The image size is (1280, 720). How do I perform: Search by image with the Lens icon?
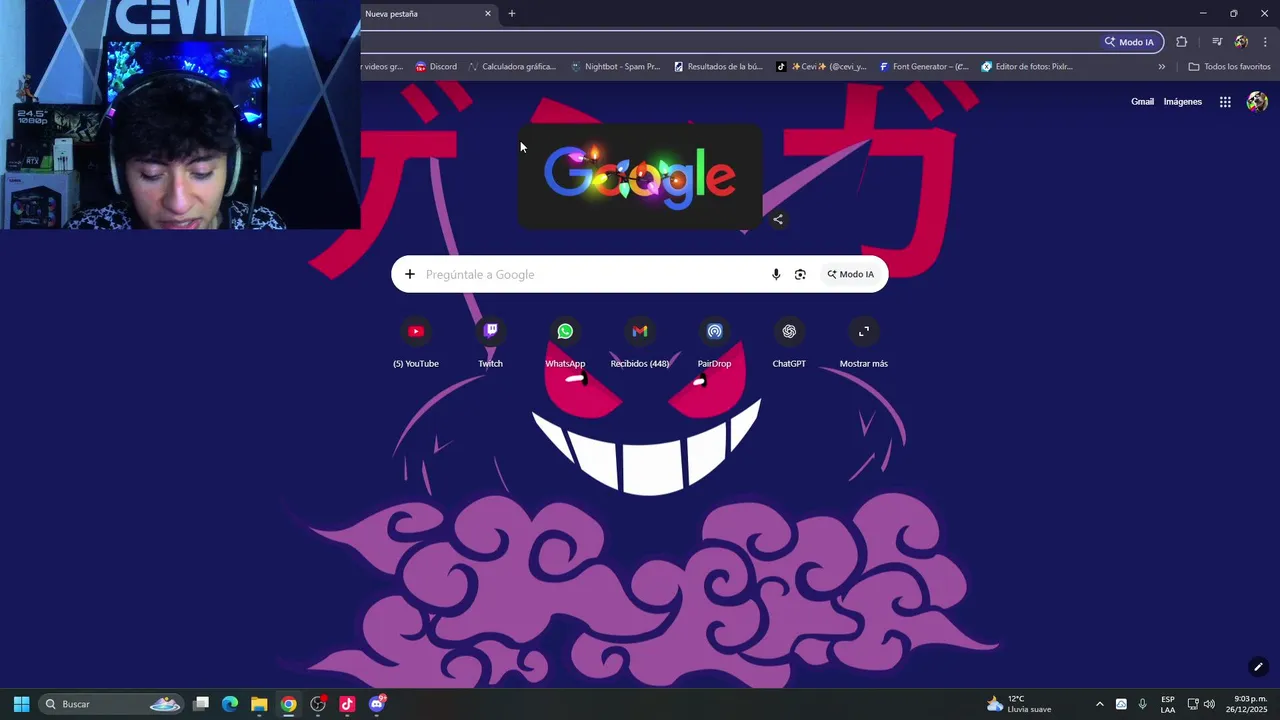pyautogui.click(x=800, y=274)
